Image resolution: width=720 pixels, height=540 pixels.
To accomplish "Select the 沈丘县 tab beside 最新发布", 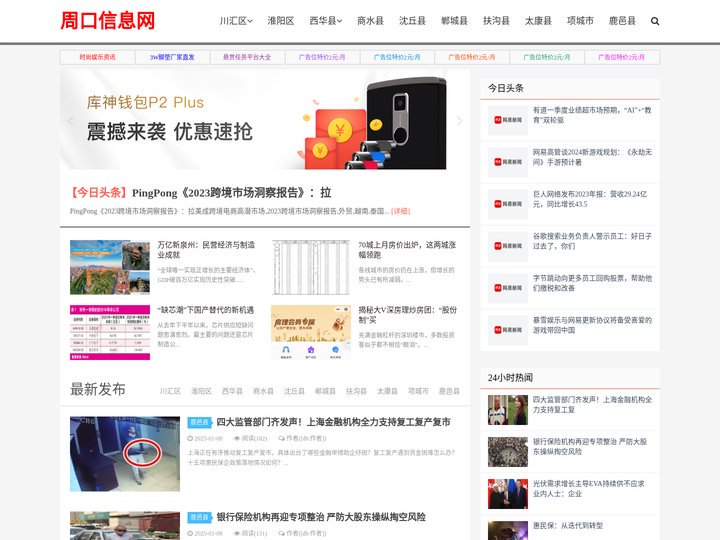I will [294, 391].
